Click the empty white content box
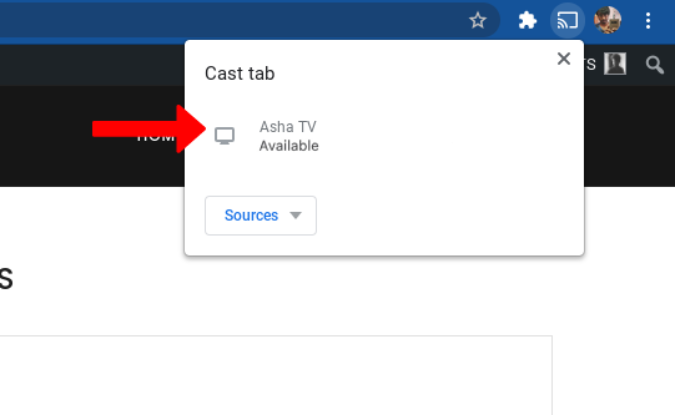 tap(276, 375)
